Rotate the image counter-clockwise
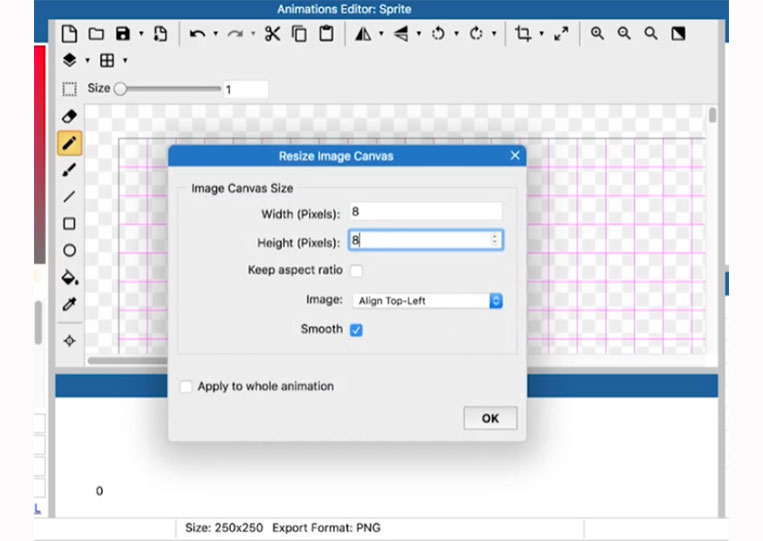 pyautogui.click(x=438, y=34)
